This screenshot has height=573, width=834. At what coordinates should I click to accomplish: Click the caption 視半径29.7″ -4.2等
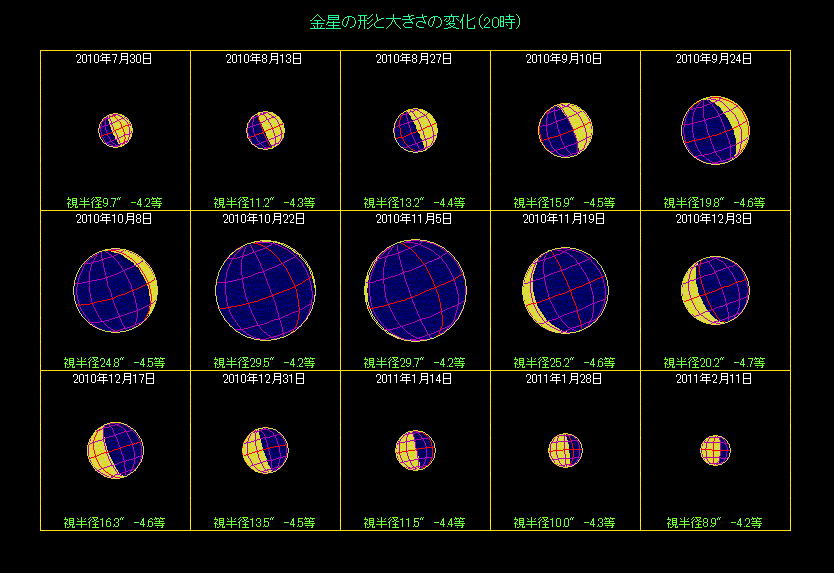pyautogui.click(x=414, y=362)
